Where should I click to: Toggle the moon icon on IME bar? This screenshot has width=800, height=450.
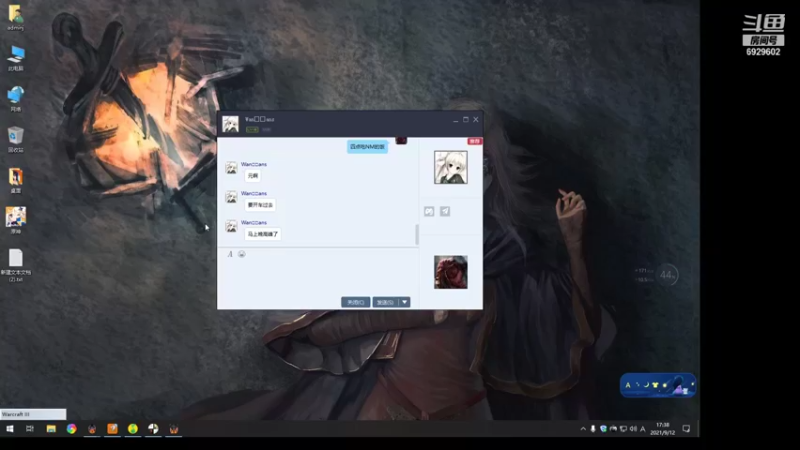646,385
